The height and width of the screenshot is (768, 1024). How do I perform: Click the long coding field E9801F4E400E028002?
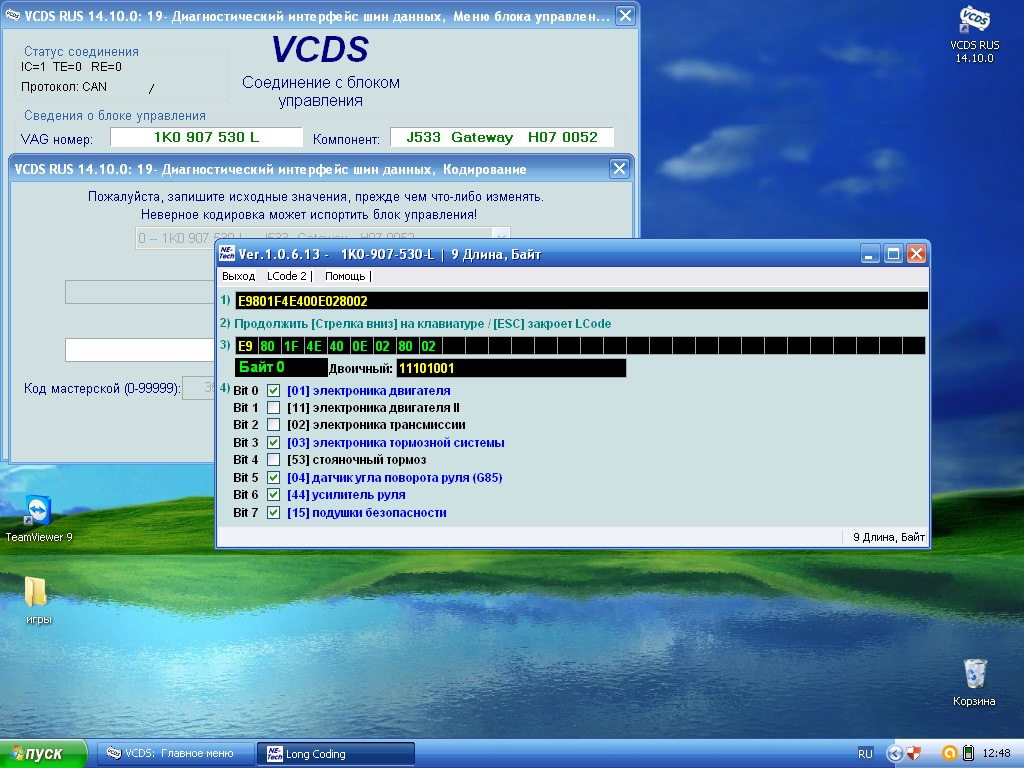point(581,301)
